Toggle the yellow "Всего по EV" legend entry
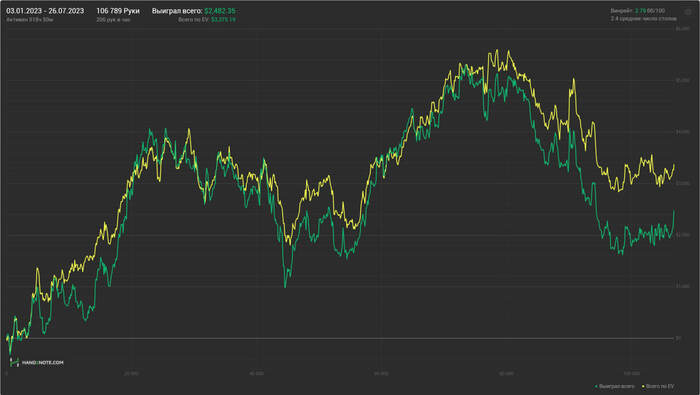 pyautogui.click(x=658, y=387)
